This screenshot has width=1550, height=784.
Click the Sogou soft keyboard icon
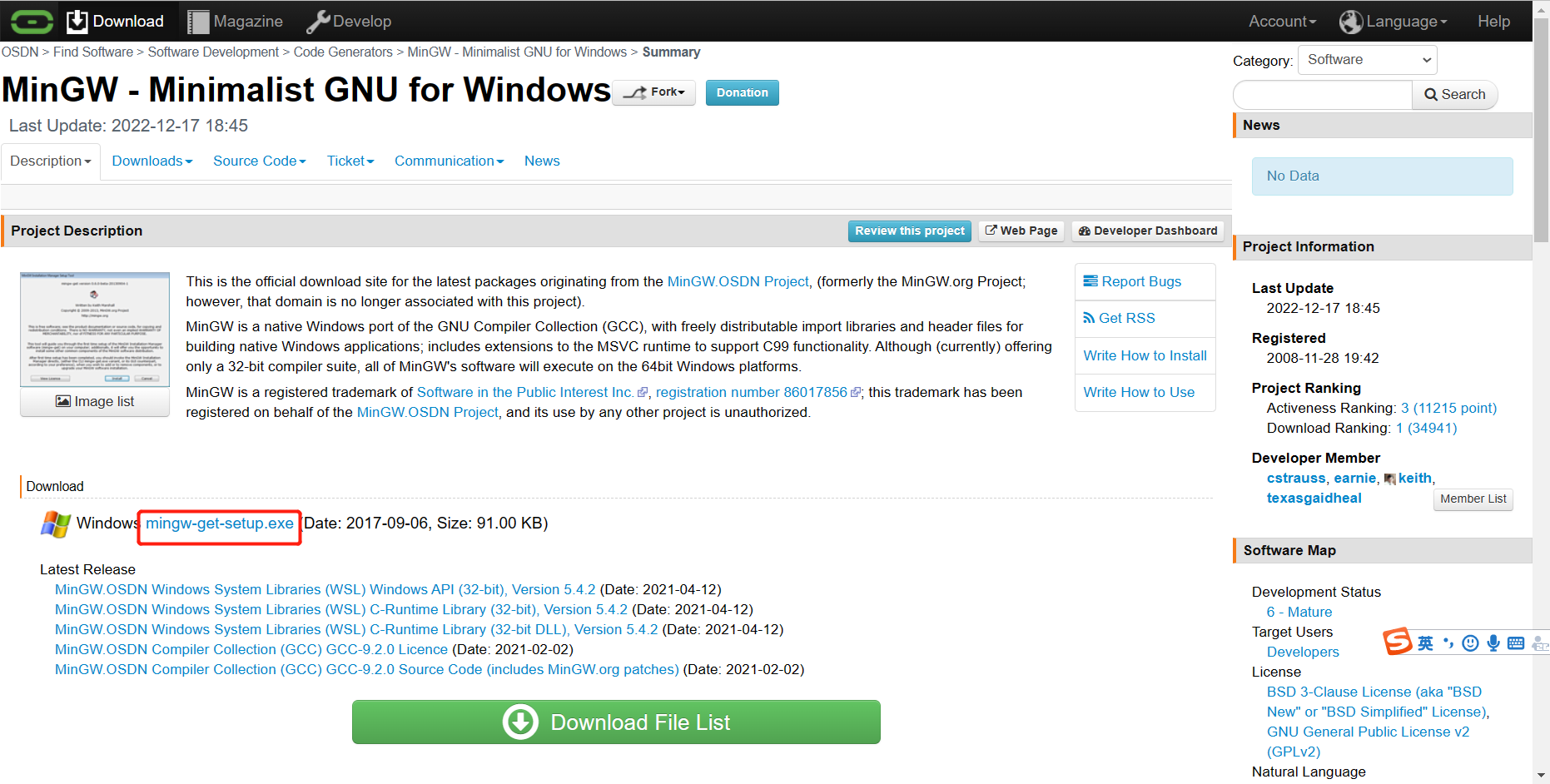tap(1516, 643)
